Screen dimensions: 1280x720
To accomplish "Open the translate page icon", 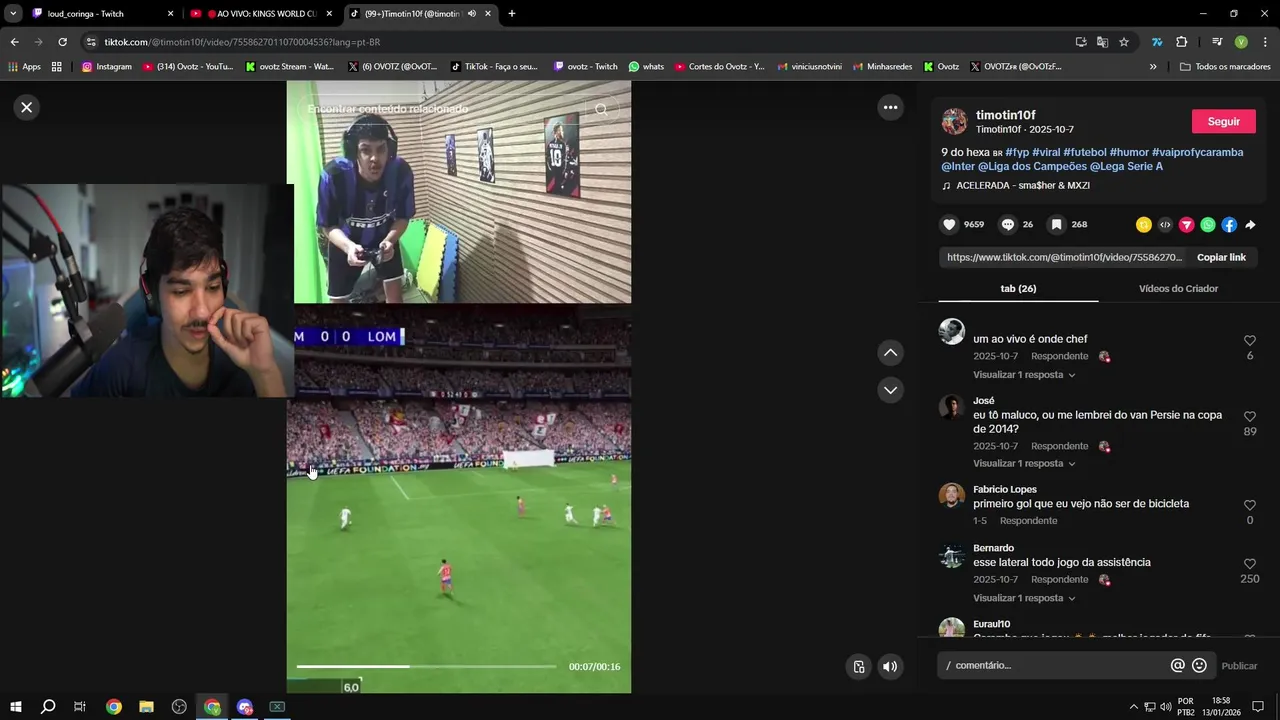I will (1102, 42).
